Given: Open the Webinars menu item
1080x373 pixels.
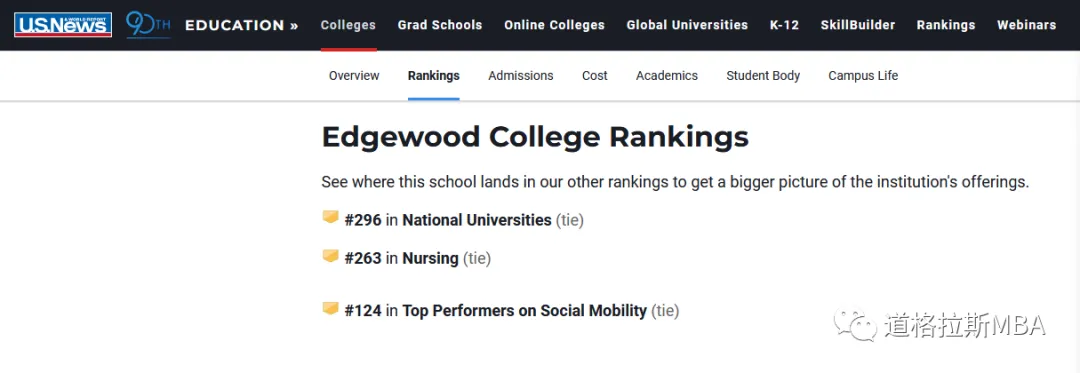Looking at the screenshot, I should [x=1026, y=25].
